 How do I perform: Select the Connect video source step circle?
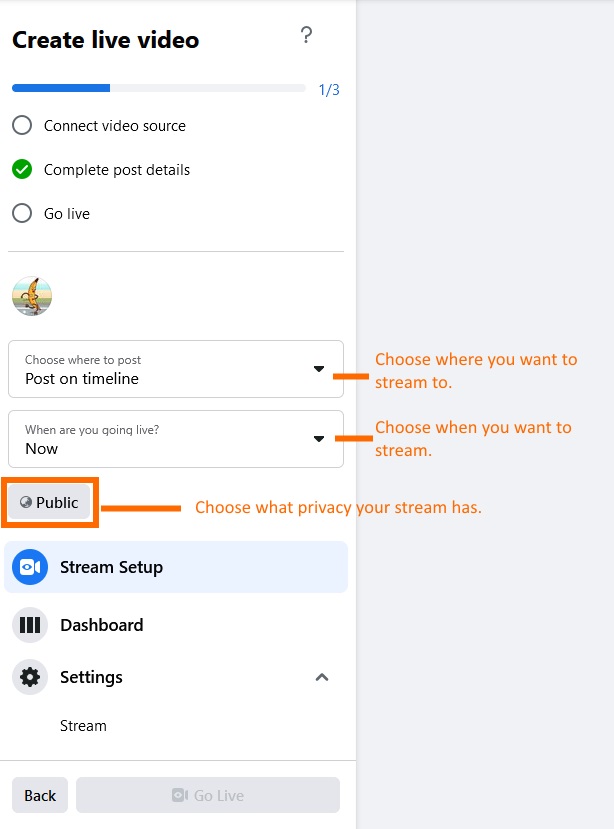(x=22, y=126)
